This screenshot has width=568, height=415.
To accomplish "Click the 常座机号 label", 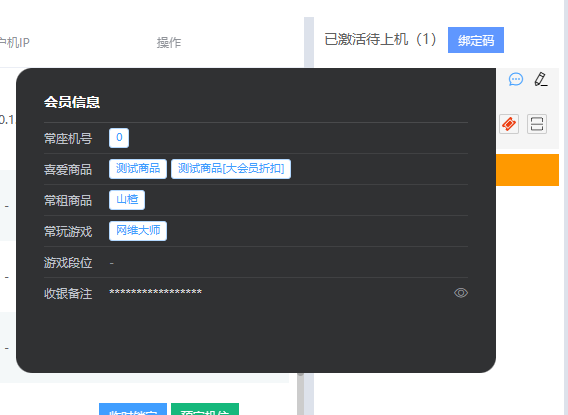I will (68, 138).
